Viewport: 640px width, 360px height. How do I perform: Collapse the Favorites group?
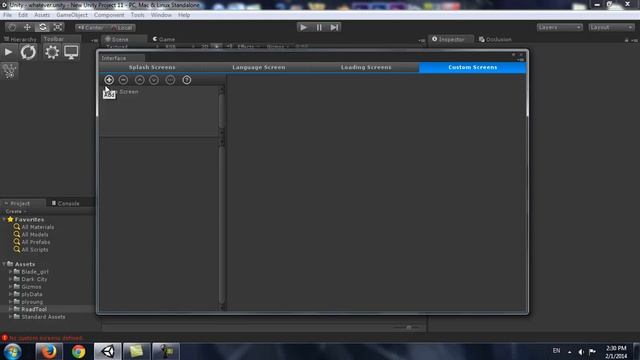pos(4,220)
